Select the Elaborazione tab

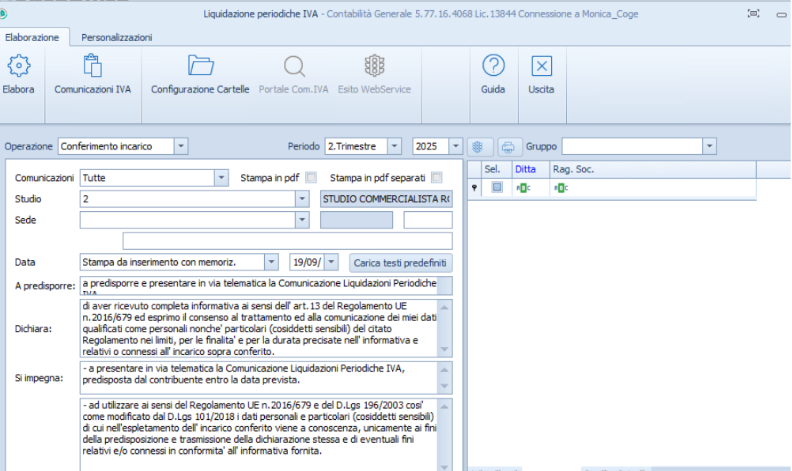click(32, 37)
